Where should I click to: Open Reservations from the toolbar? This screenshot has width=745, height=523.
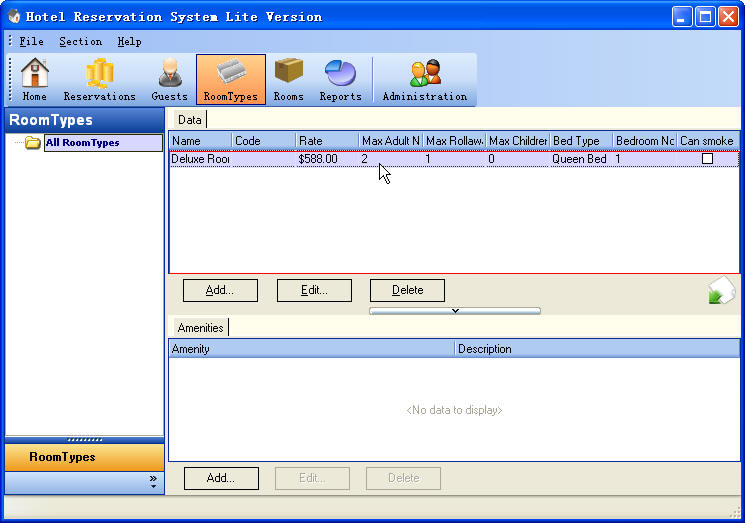coord(99,80)
